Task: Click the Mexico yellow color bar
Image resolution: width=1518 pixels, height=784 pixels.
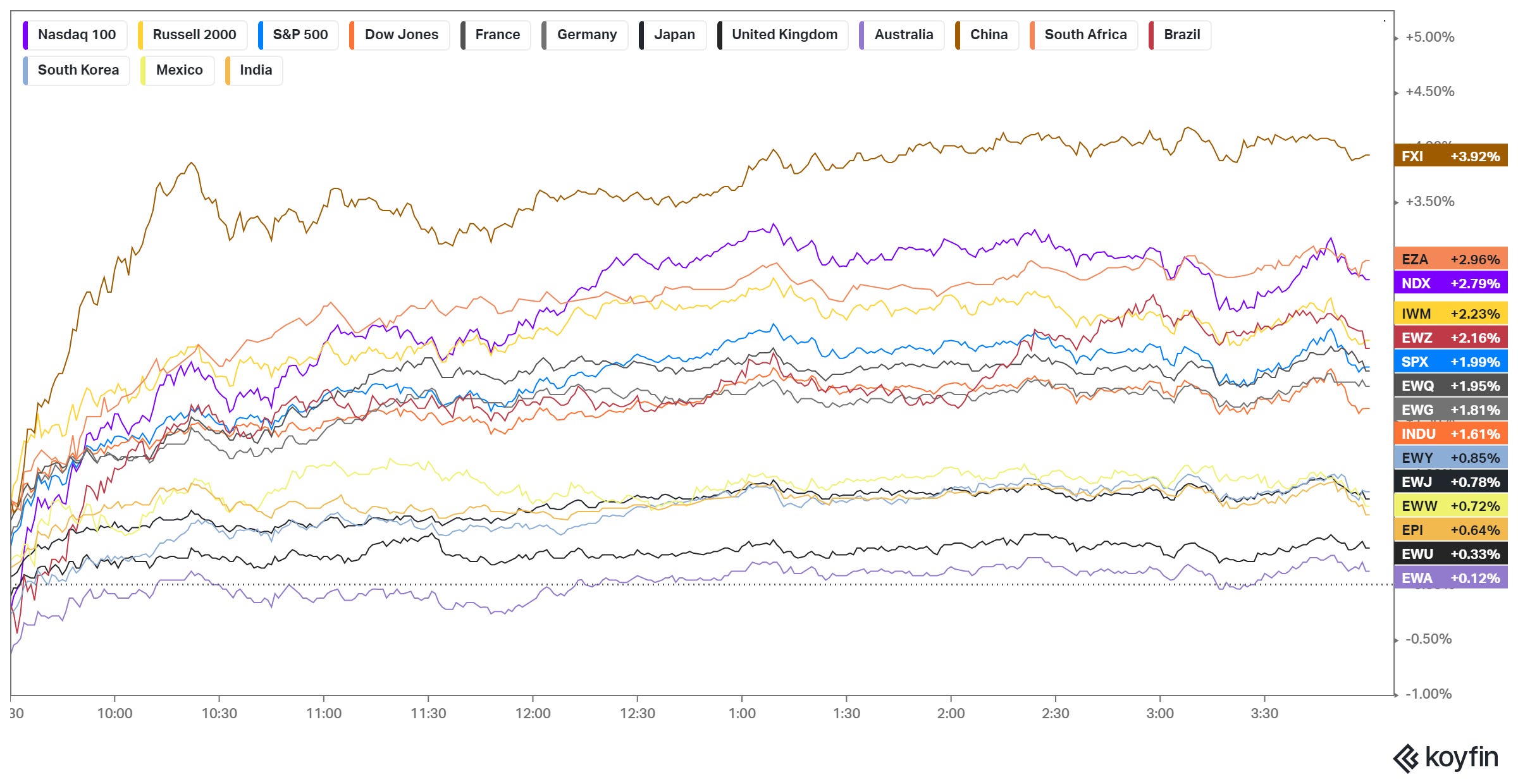Action: tap(143, 70)
